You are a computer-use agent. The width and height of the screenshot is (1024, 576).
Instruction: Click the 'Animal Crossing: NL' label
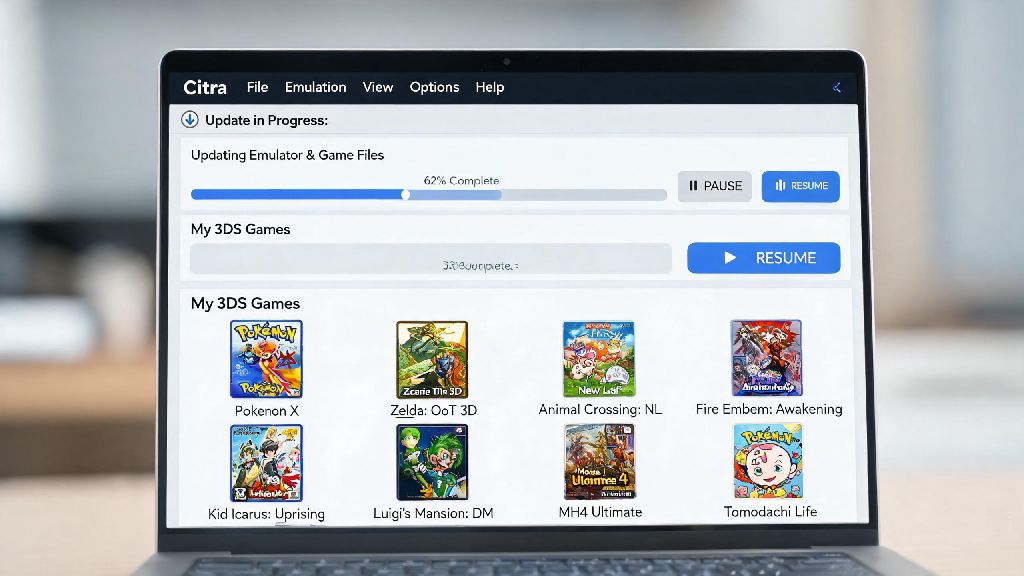click(600, 409)
